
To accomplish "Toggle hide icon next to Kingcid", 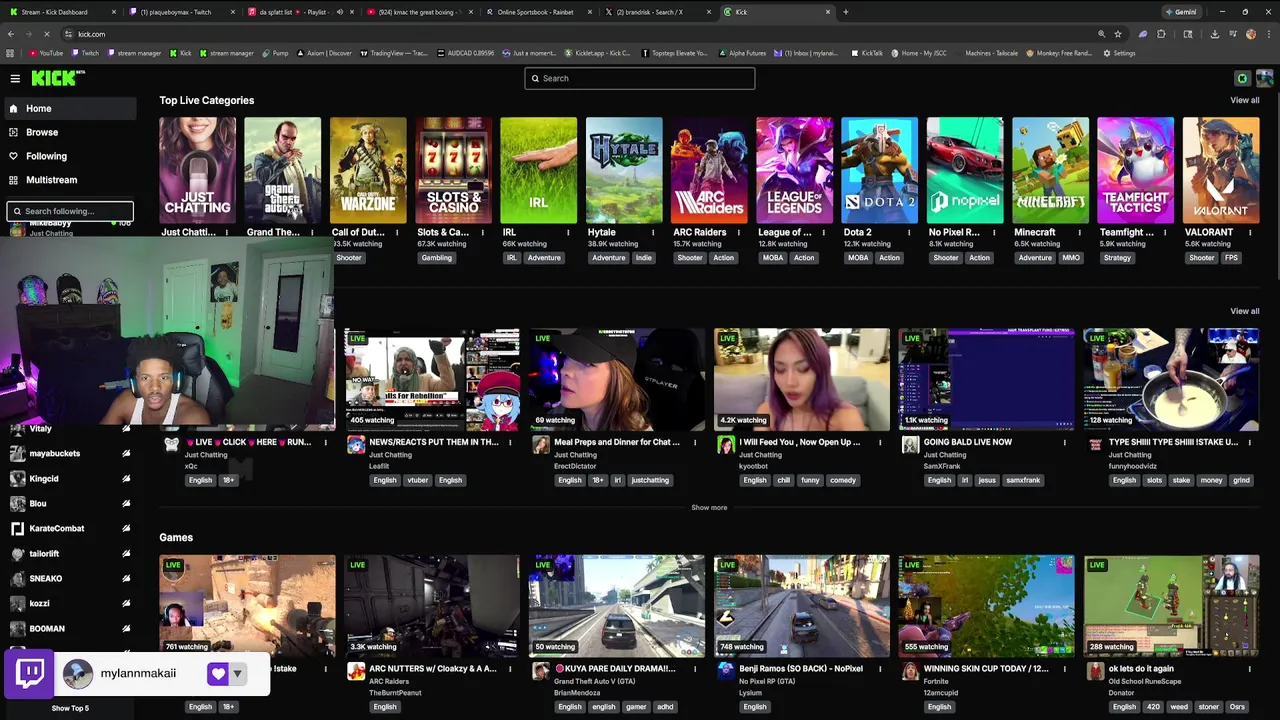I will click(126, 478).
